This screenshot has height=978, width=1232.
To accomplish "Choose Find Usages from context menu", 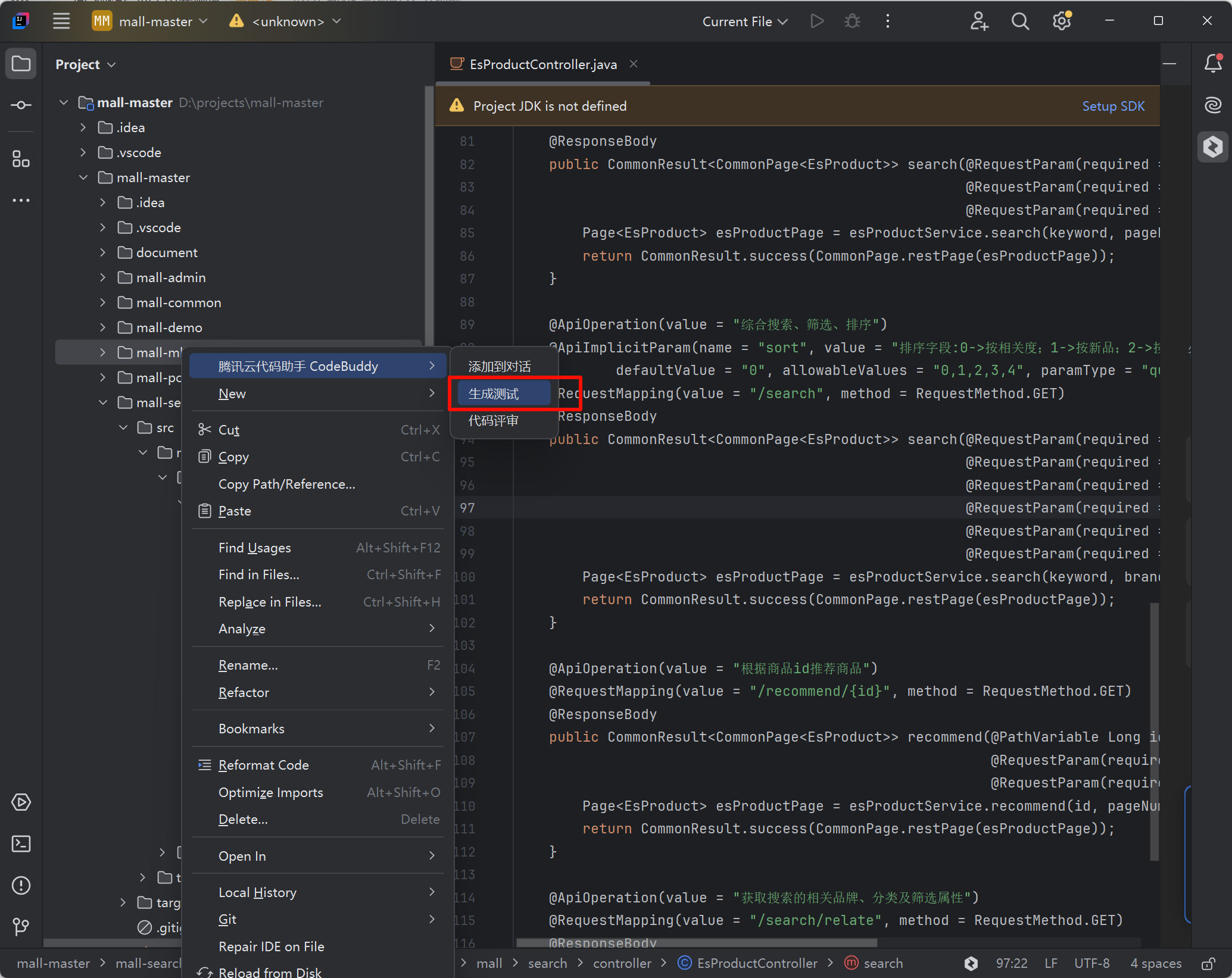I will click(x=255, y=548).
